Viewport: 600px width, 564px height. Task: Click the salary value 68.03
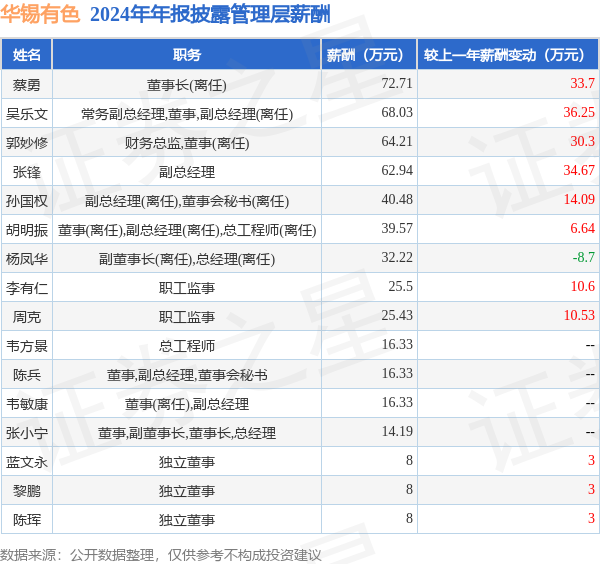[x=397, y=112]
